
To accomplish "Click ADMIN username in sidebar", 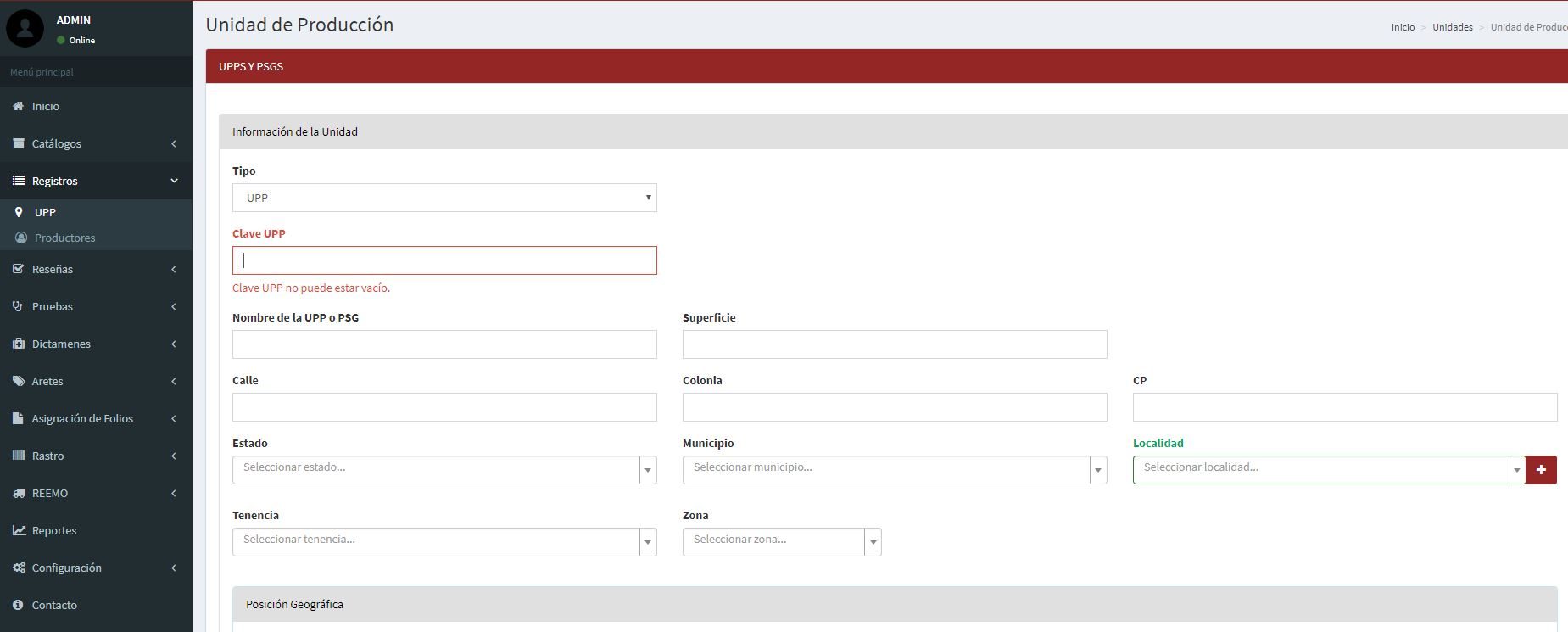I will [74, 20].
